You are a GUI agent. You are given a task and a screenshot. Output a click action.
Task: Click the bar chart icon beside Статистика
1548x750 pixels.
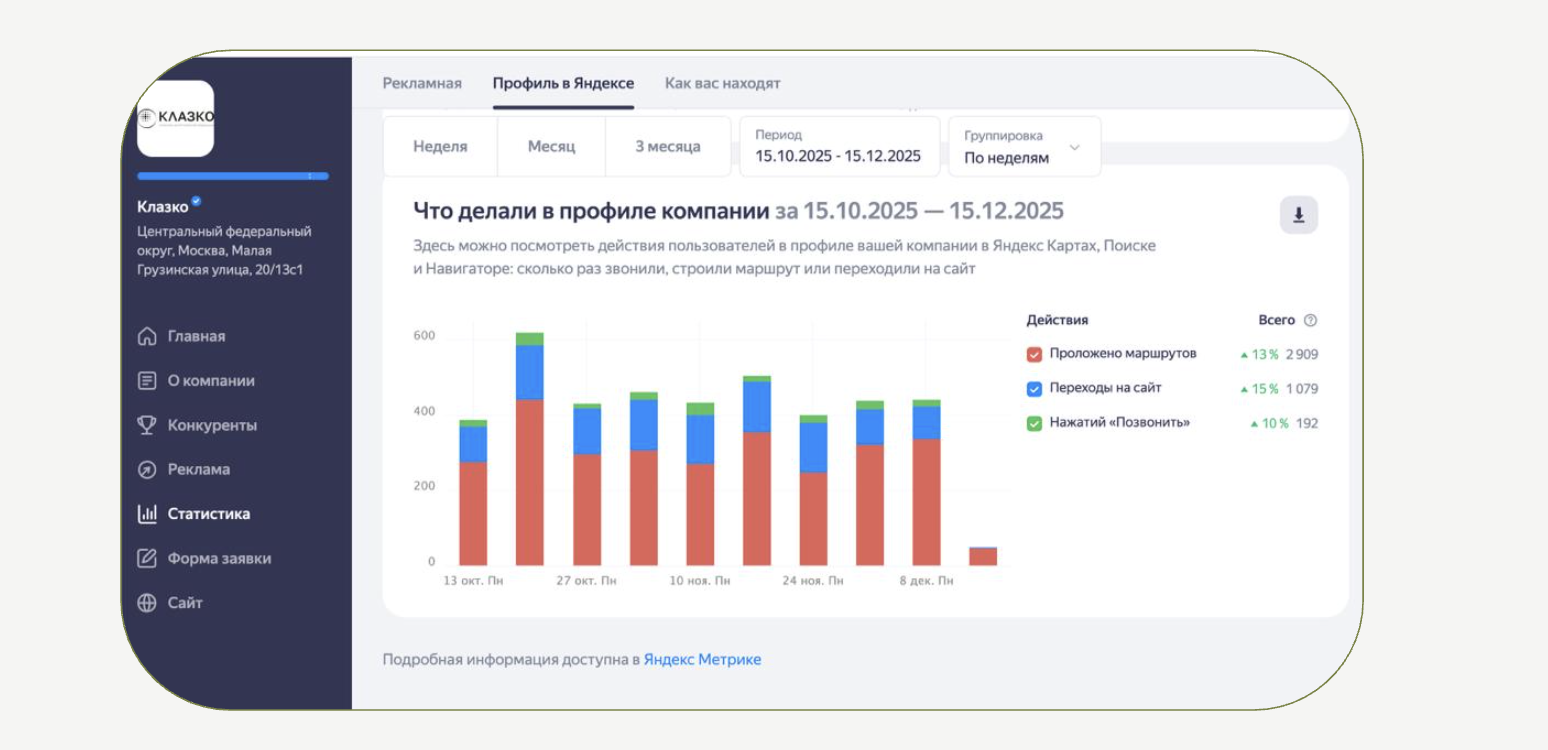pos(147,514)
